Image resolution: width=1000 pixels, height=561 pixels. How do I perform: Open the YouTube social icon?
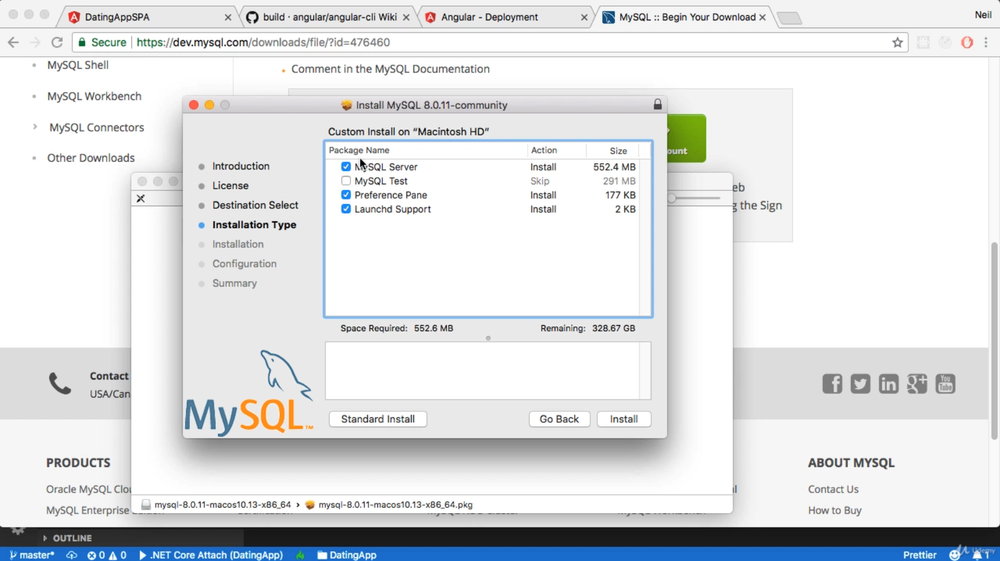[x=945, y=384]
